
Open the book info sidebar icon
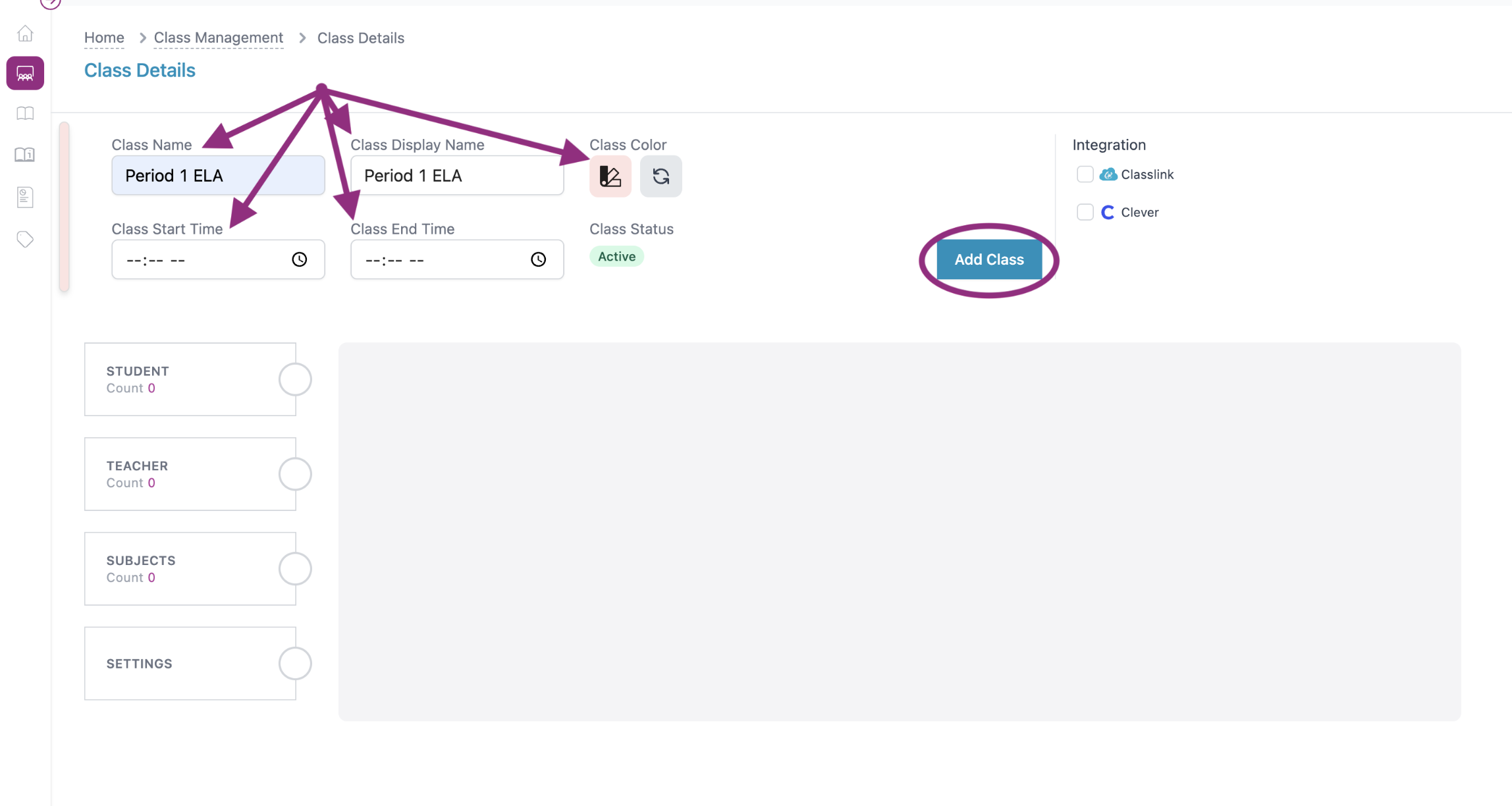(25, 155)
